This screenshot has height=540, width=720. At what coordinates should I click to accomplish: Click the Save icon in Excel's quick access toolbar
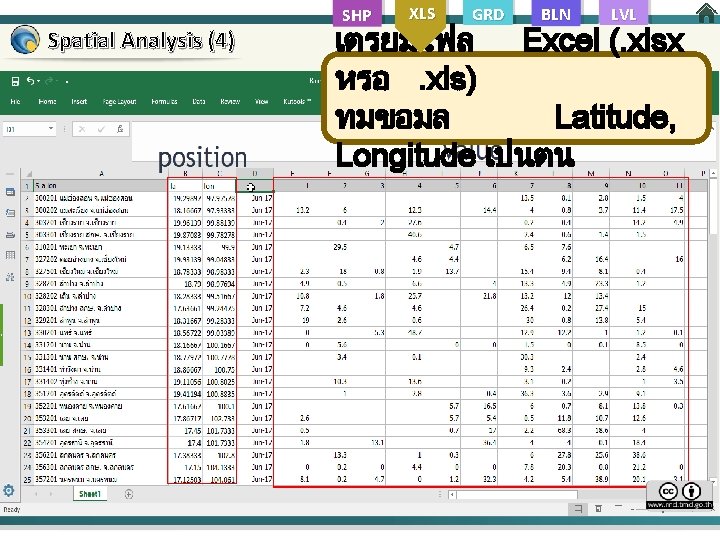(x=15, y=81)
